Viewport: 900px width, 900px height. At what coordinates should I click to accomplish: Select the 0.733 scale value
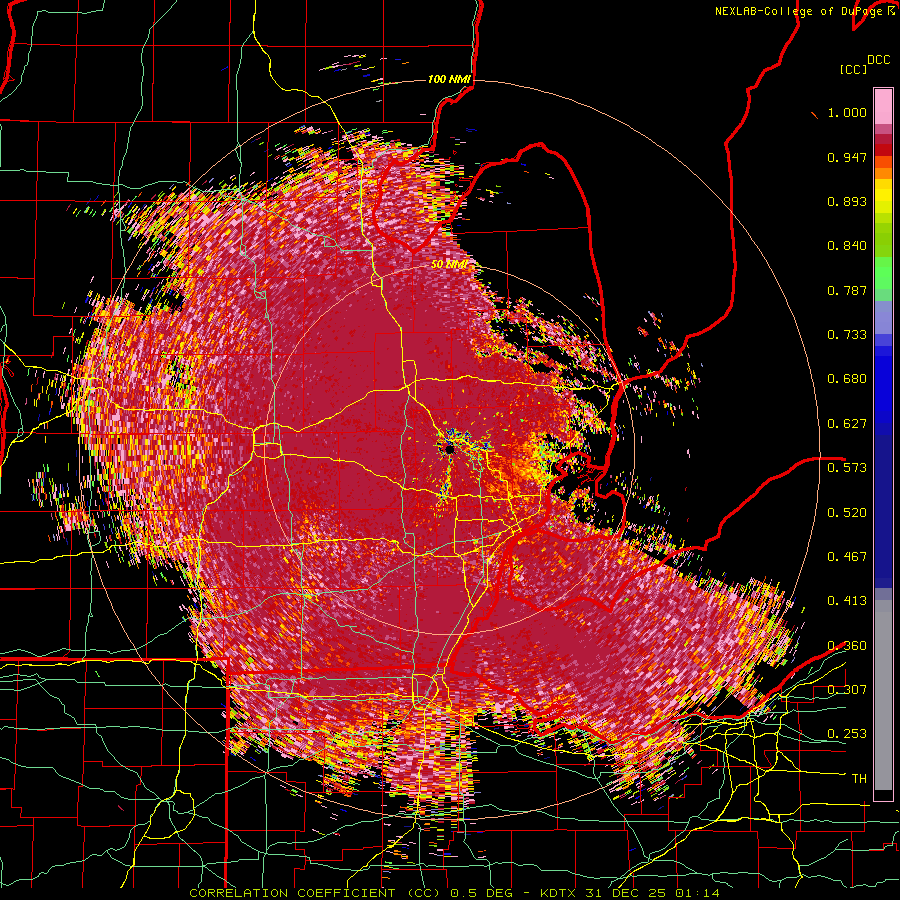tap(847, 335)
